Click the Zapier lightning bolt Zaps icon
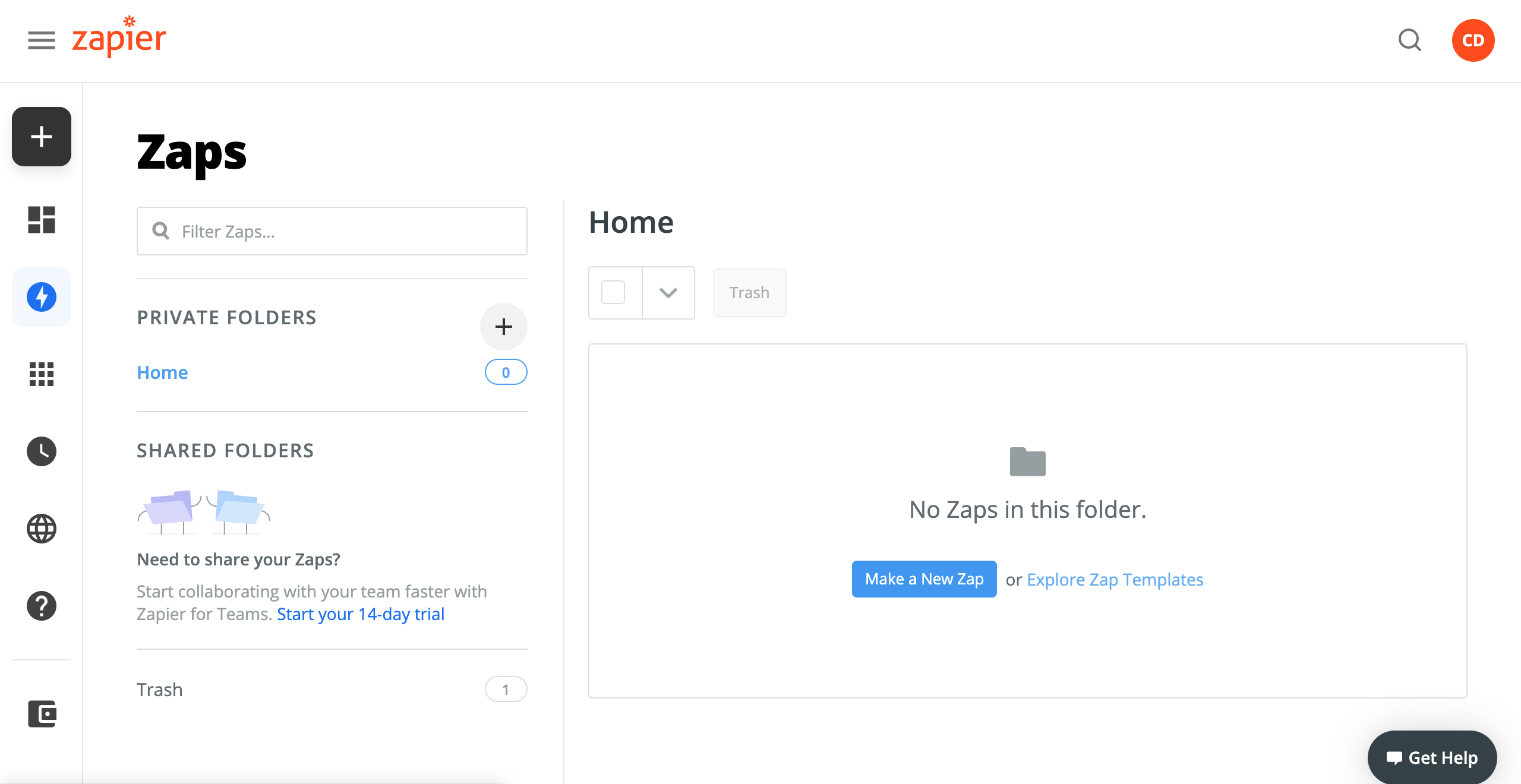 click(x=41, y=296)
